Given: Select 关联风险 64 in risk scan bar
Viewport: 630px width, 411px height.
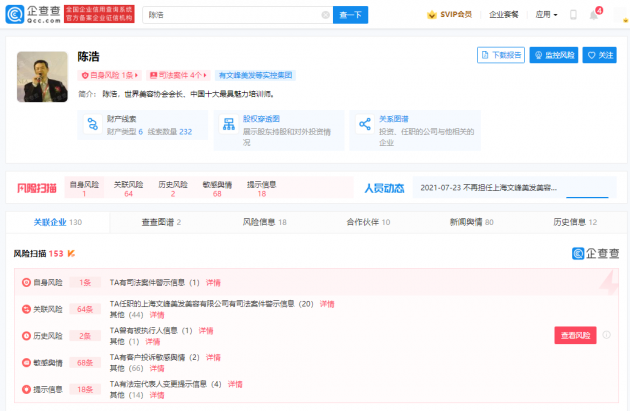Looking at the screenshot, I should 129,188.
